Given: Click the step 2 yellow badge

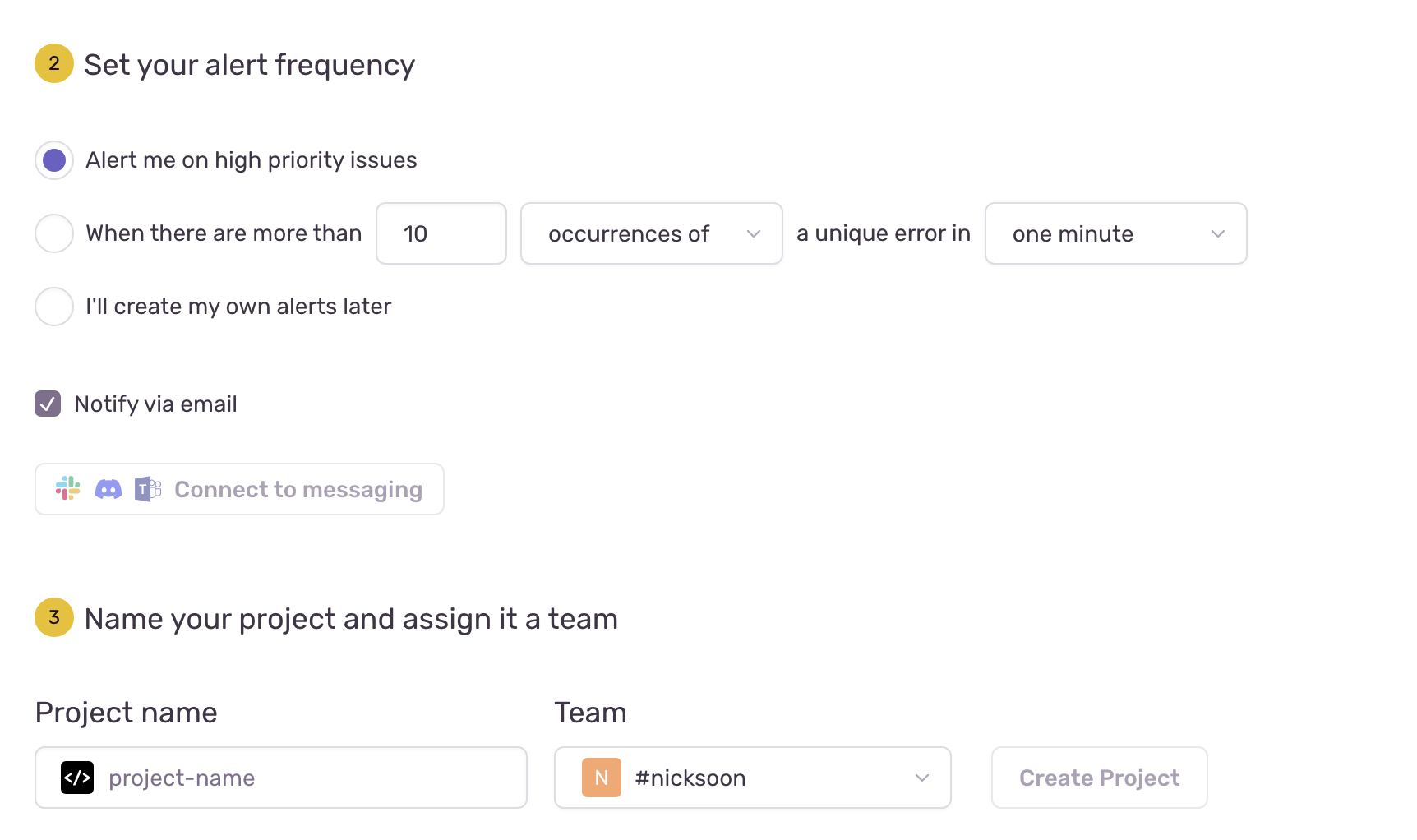Looking at the screenshot, I should pos(54,63).
